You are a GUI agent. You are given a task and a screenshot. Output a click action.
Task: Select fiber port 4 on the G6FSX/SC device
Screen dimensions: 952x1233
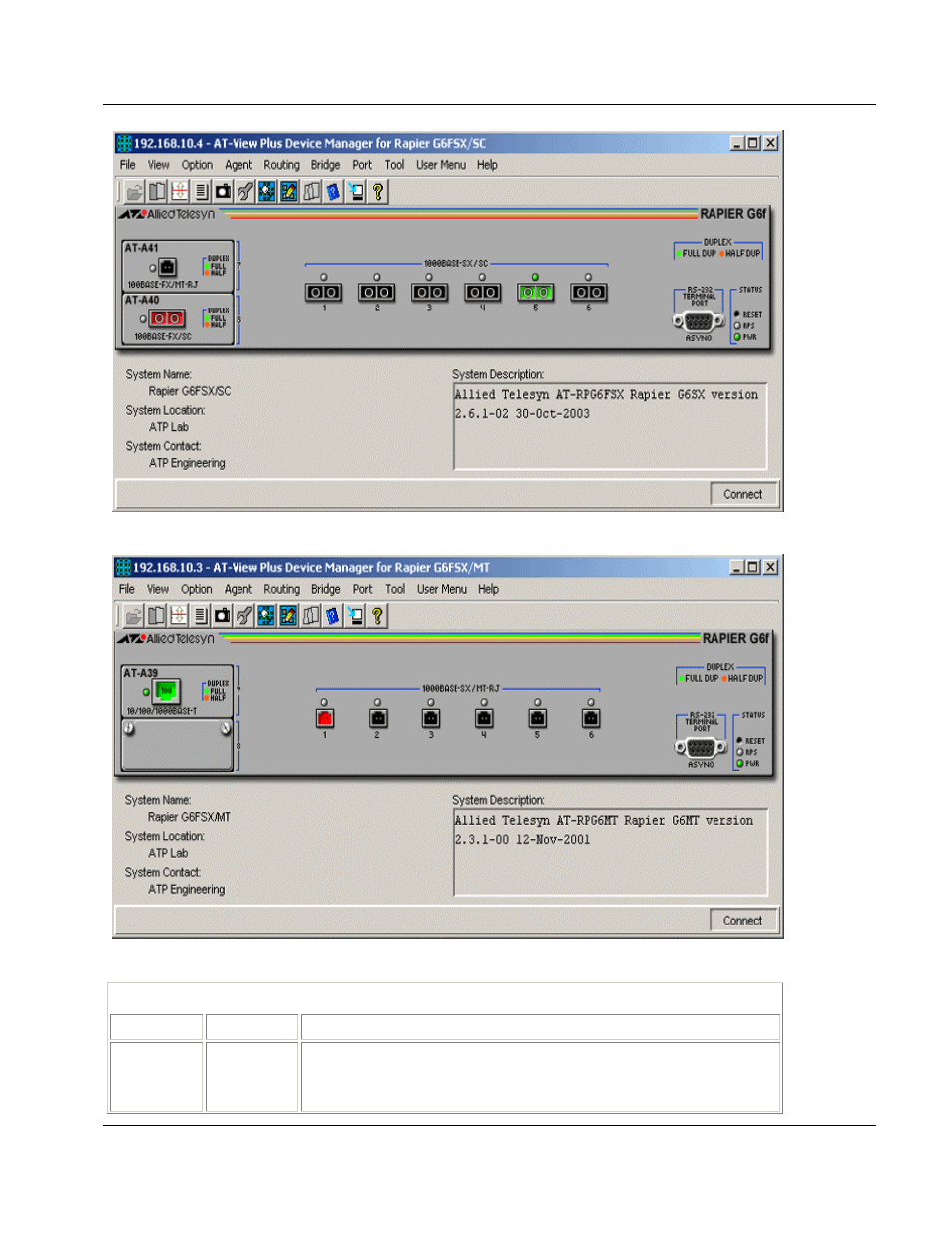click(x=482, y=292)
